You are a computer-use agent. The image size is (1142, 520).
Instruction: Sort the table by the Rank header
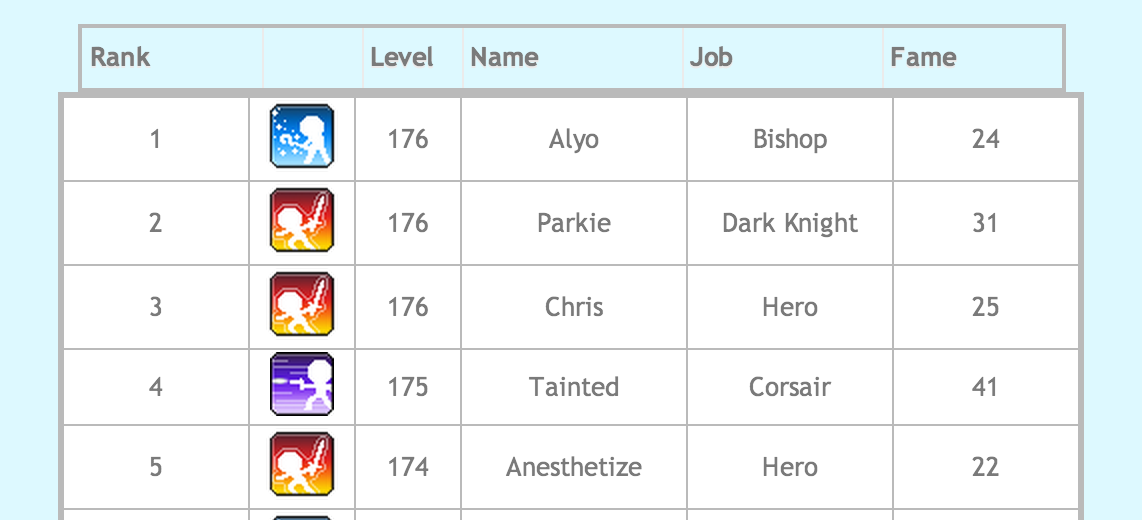pos(121,57)
